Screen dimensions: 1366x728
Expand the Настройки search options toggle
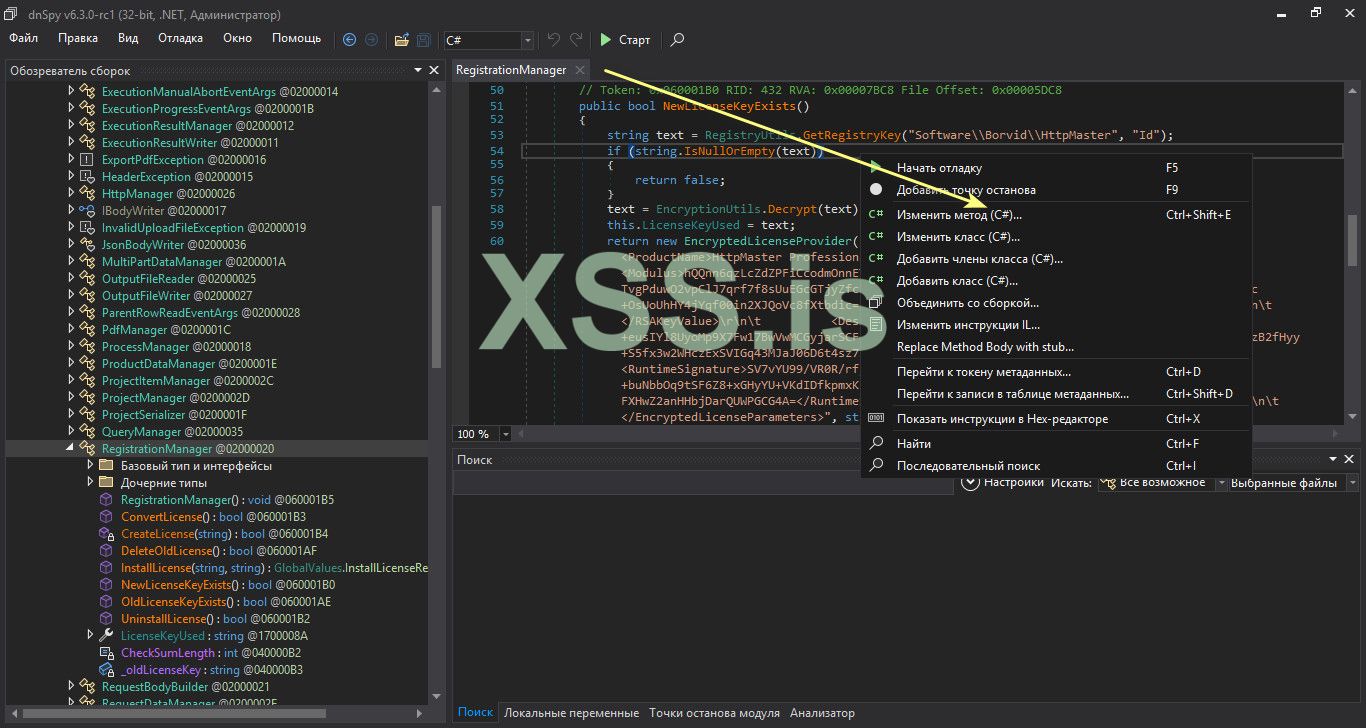(970, 482)
